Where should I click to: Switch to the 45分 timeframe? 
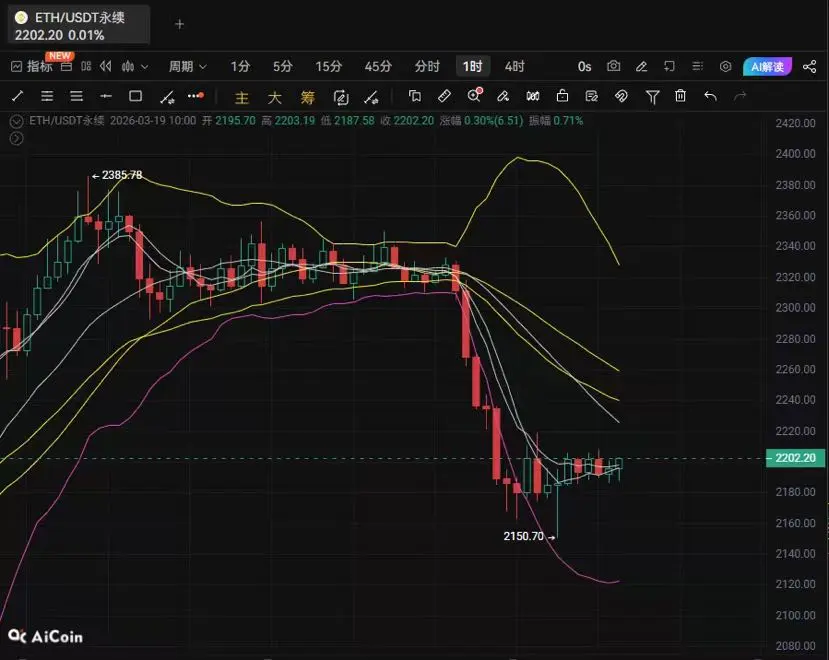coord(378,67)
